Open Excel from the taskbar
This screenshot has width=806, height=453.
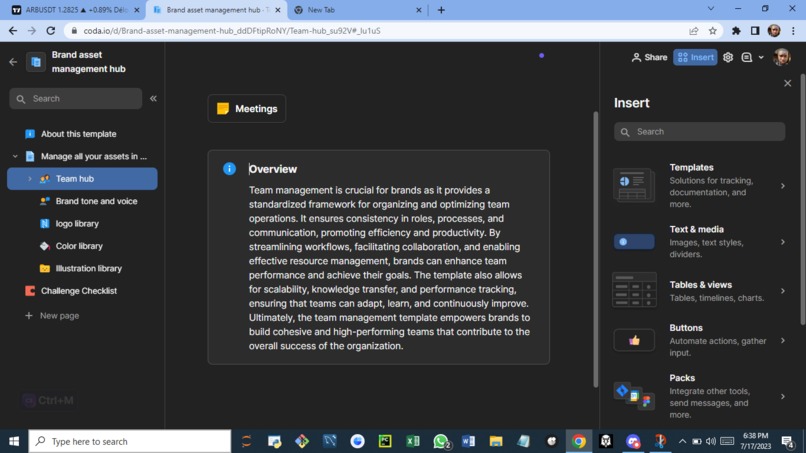[412, 441]
